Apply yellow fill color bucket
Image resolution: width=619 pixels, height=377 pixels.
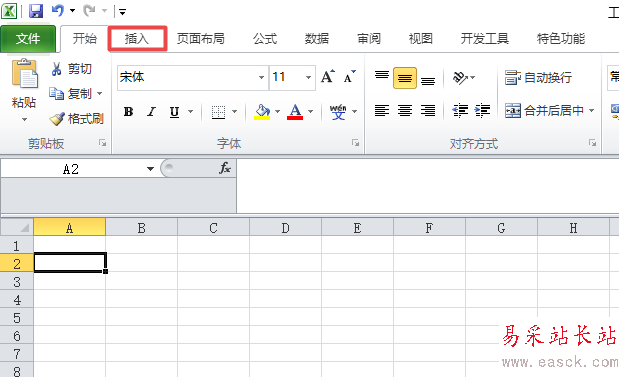click(x=262, y=112)
